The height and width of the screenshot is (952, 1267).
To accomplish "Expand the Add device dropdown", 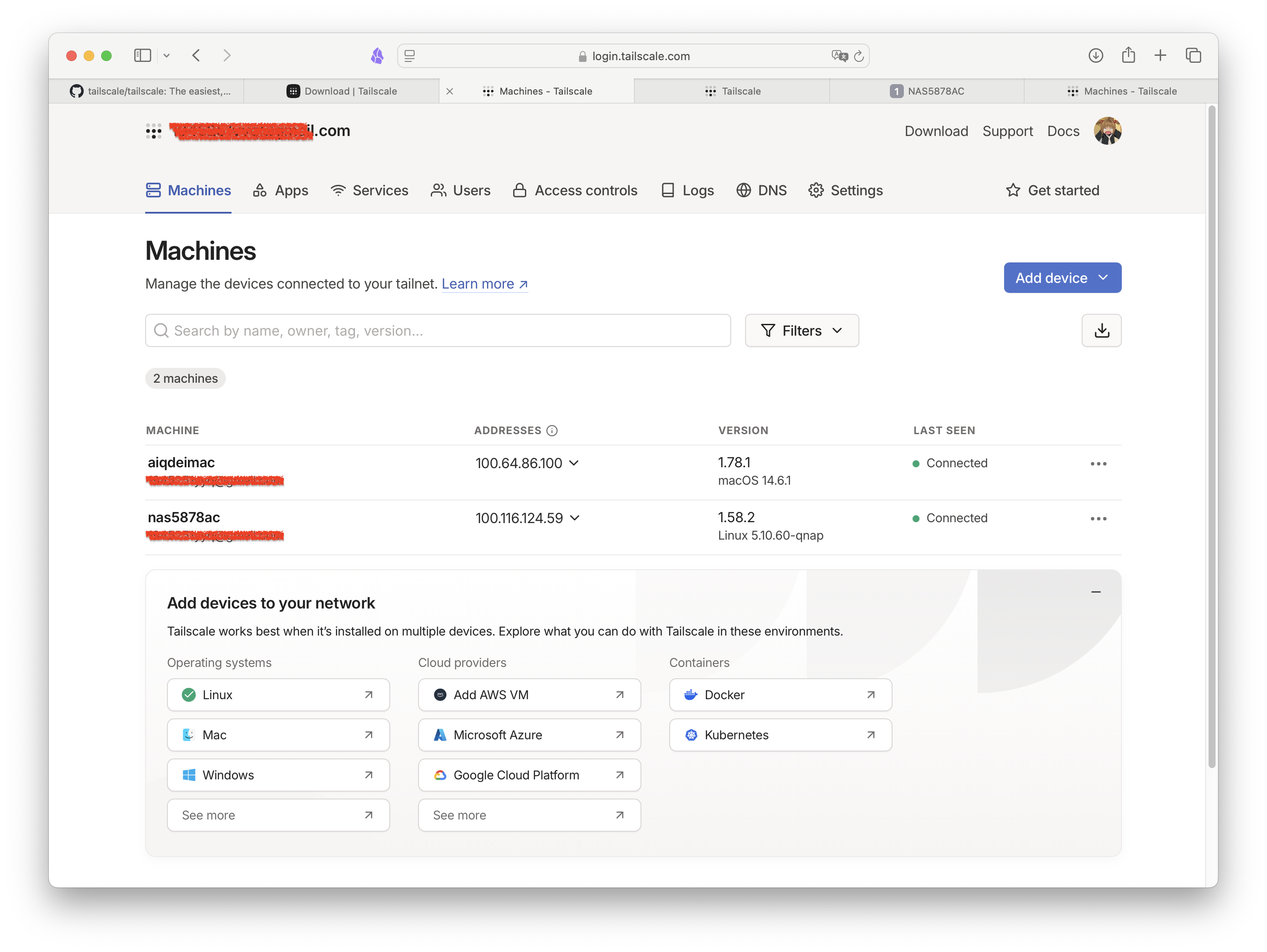I will click(x=1062, y=278).
